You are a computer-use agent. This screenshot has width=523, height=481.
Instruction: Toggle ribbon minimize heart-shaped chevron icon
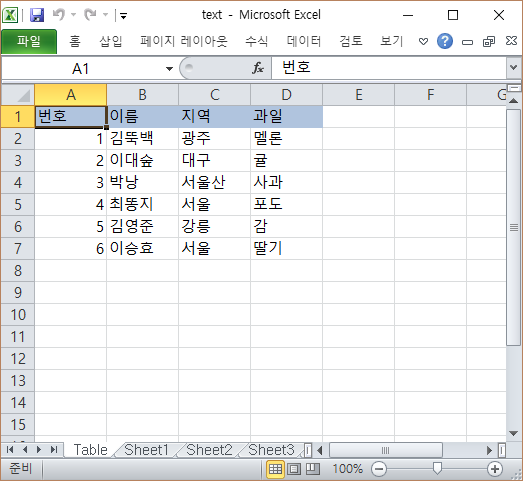[x=423, y=42]
